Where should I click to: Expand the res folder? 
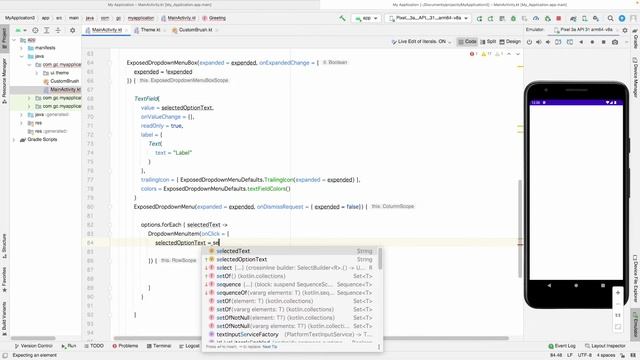(22, 123)
